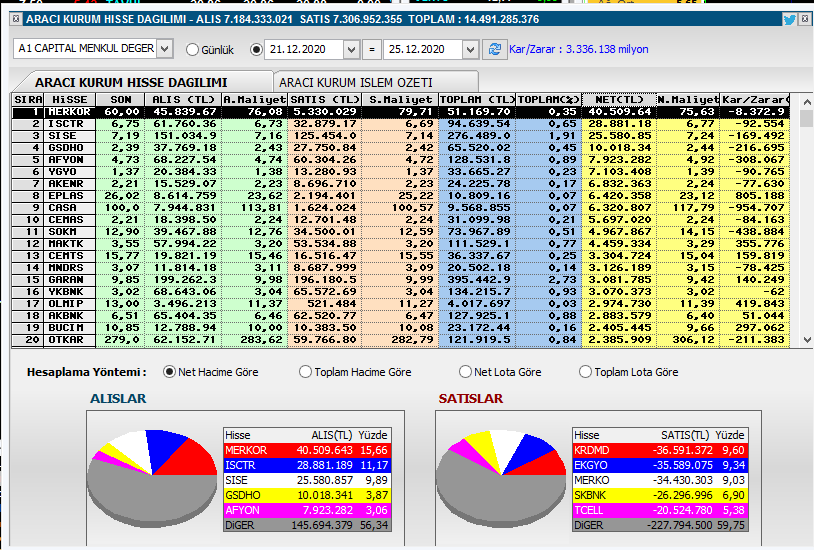Sort by SATIS (TL) column header
The width and height of the screenshot is (814, 550).
coord(324,100)
